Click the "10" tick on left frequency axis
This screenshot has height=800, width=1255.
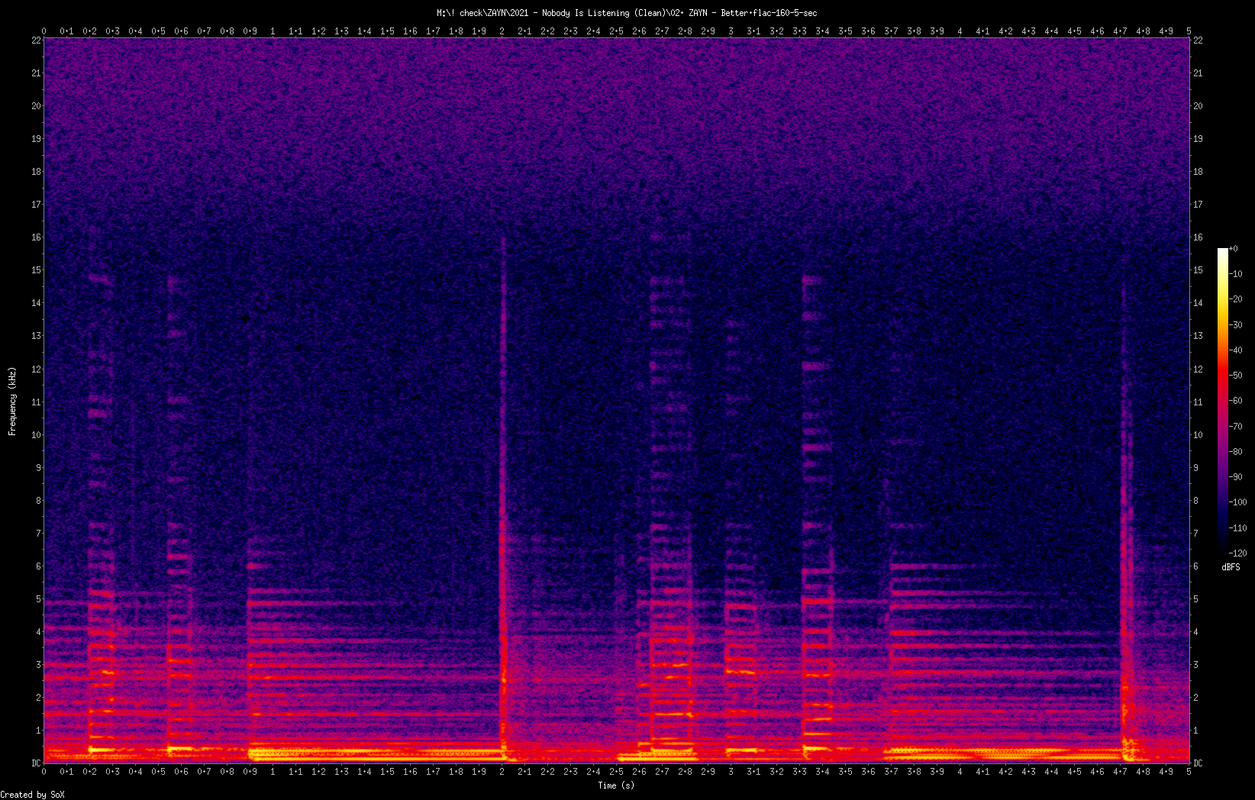[x=35, y=434]
